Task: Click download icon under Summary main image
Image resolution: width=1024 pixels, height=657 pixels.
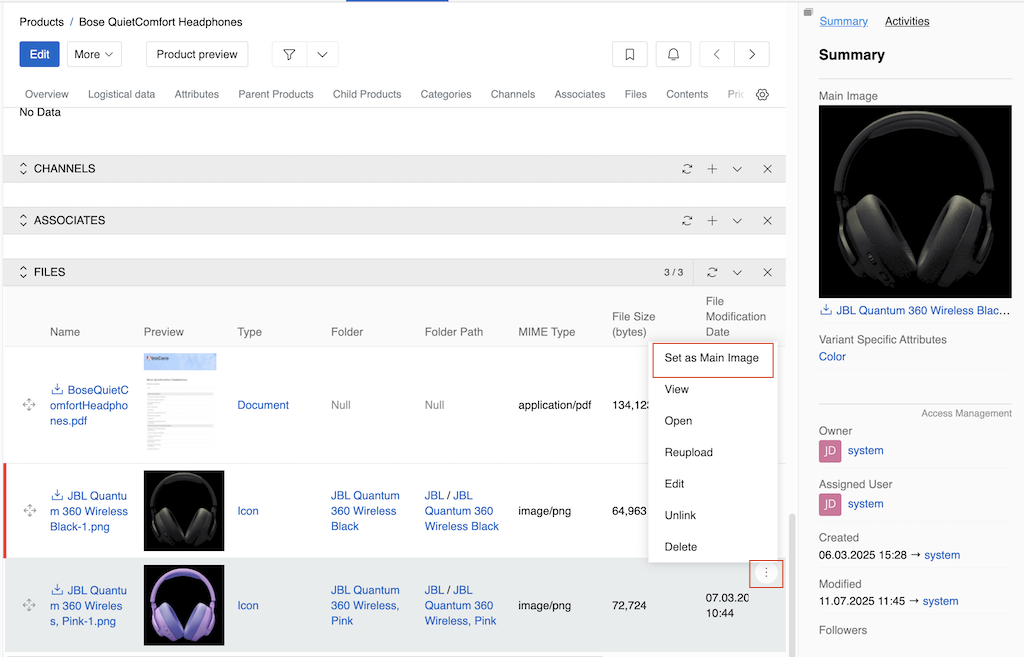Action: point(825,310)
